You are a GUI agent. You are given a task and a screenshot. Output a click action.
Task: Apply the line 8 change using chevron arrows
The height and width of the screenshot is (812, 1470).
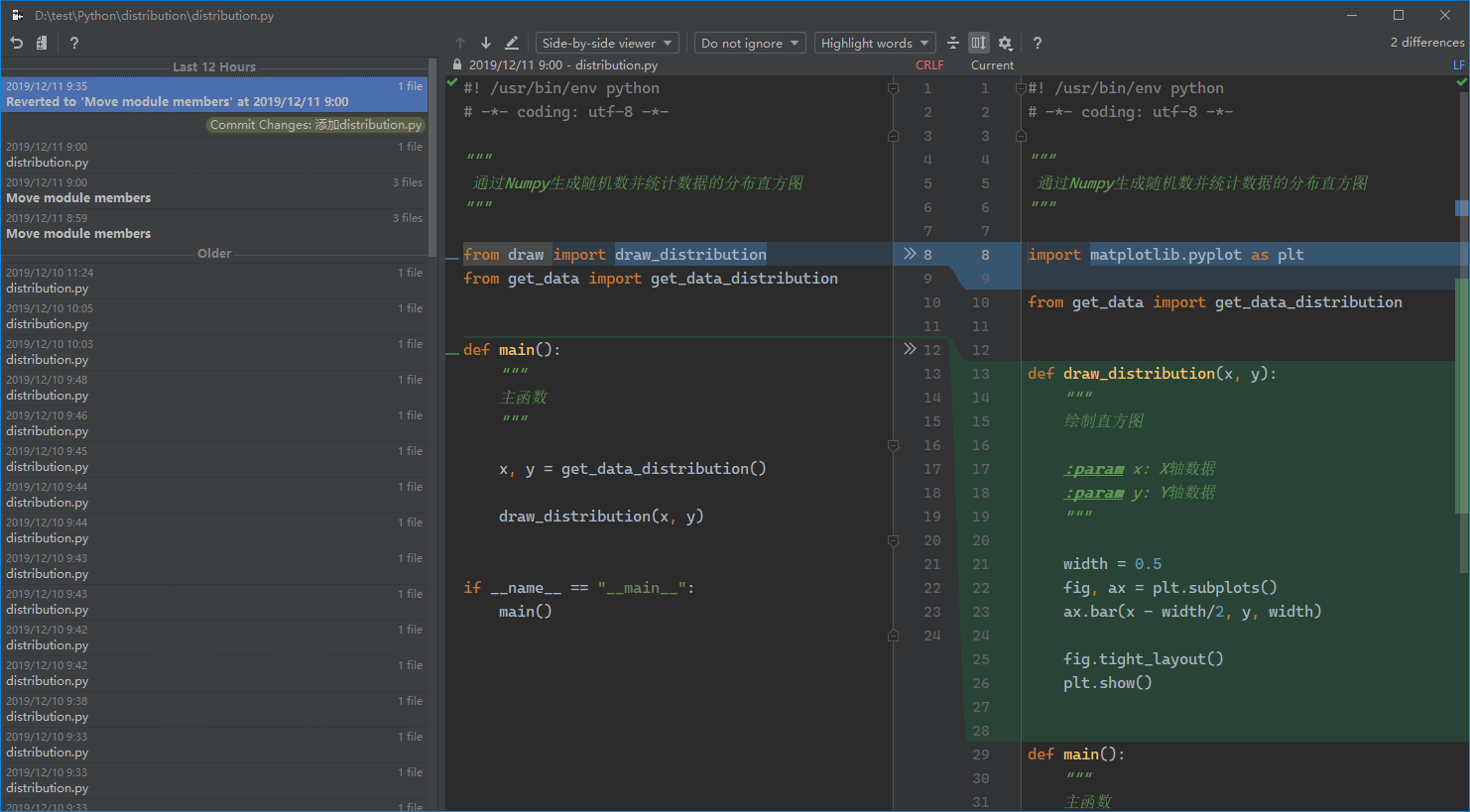pyautogui.click(x=910, y=254)
